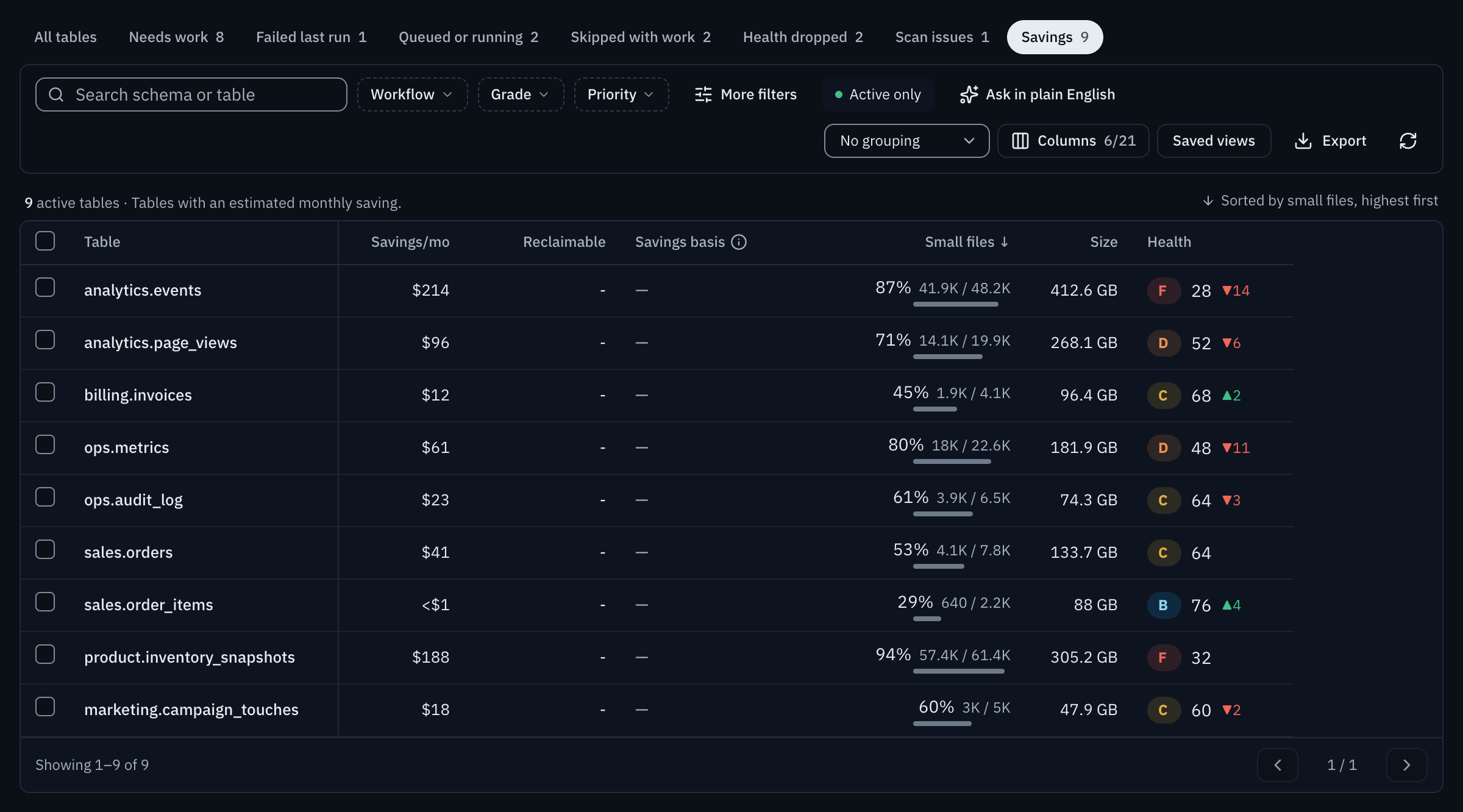Click the 87% small files bar for analytics.events
Screen dimensions: 1463x812
(955, 304)
